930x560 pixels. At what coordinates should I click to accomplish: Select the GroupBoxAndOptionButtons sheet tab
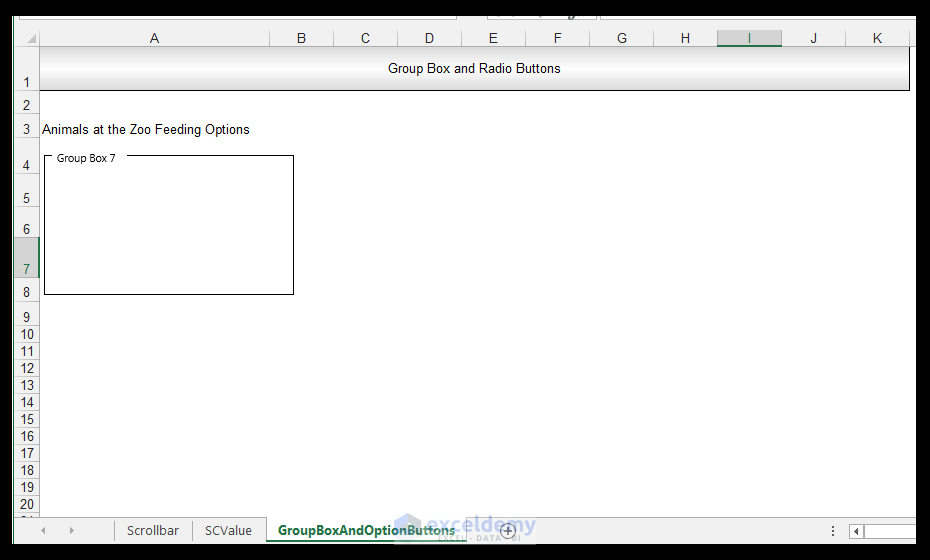click(367, 530)
